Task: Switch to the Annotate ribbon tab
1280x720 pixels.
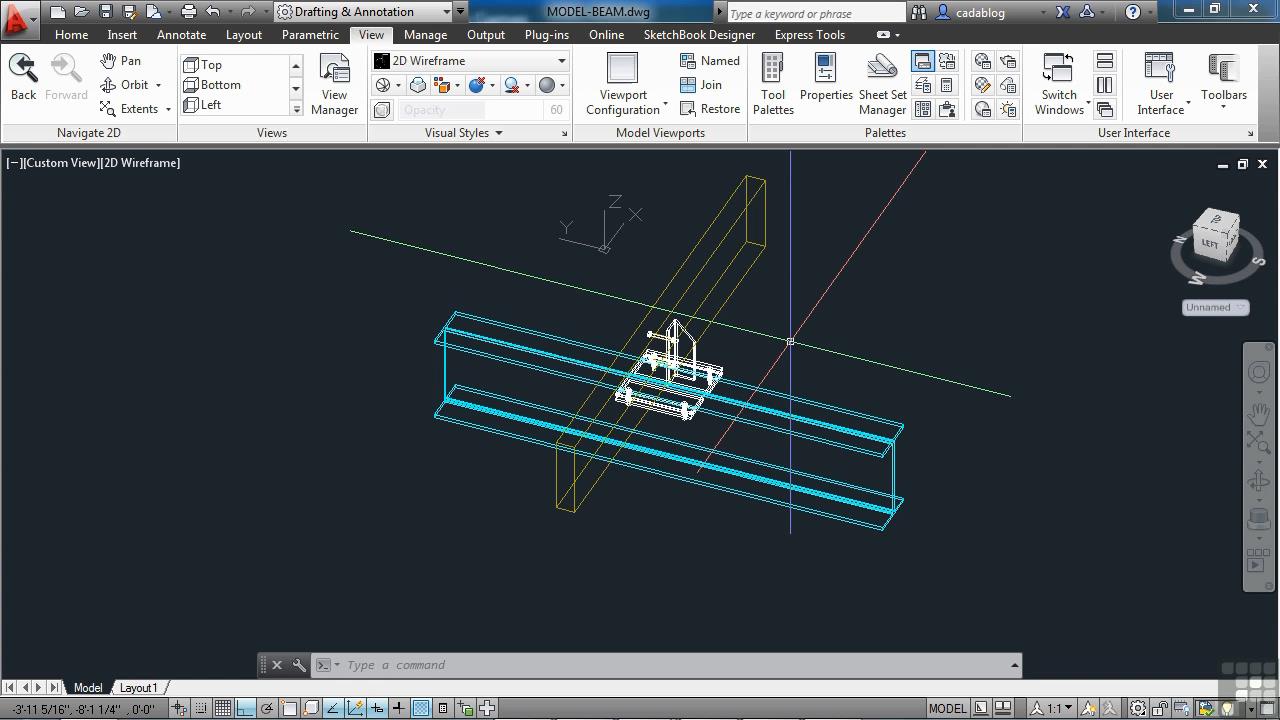Action: 181,34
